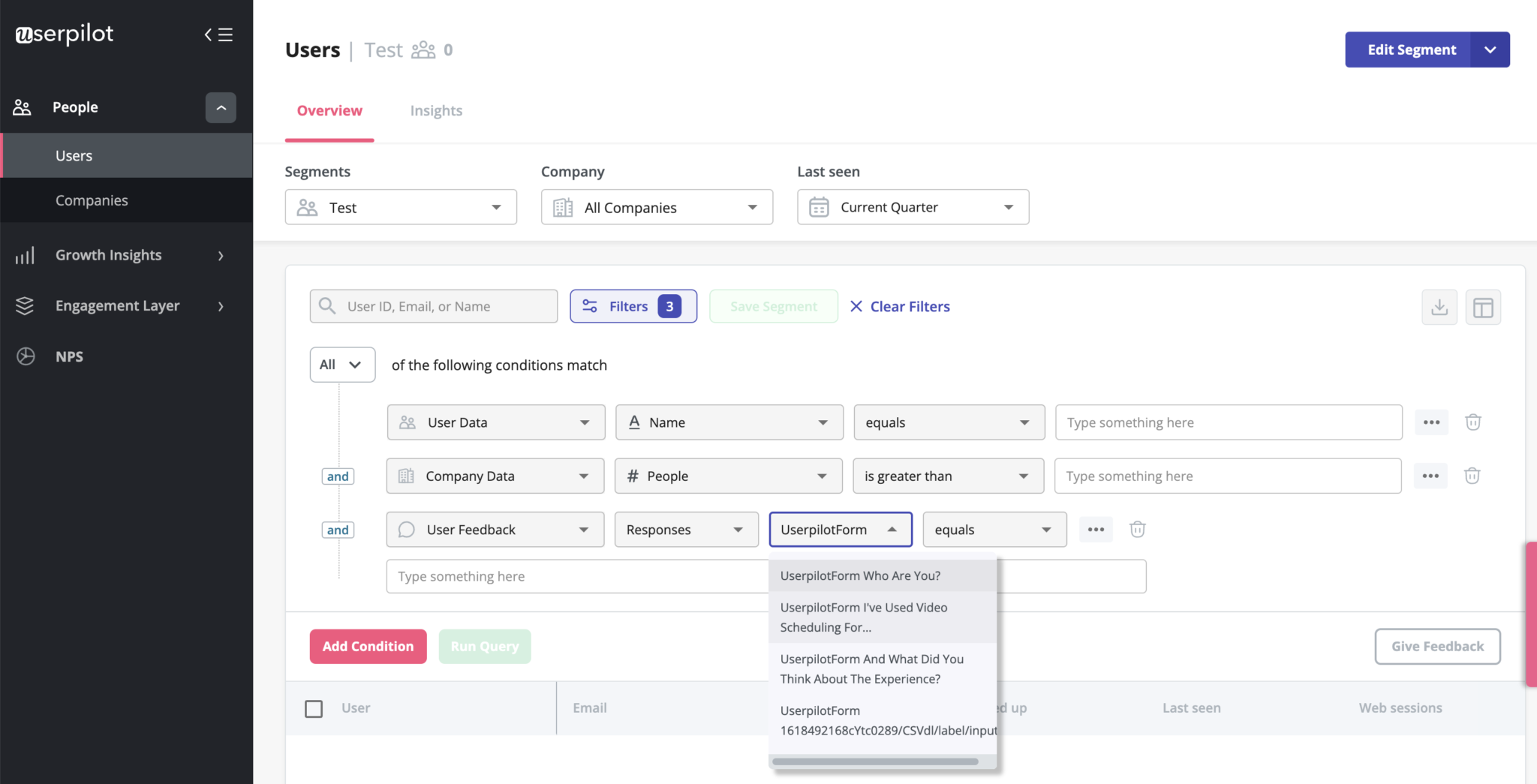This screenshot has height=784, width=1537.
Task: Open the Filters panel icon
Action: pyautogui.click(x=591, y=306)
